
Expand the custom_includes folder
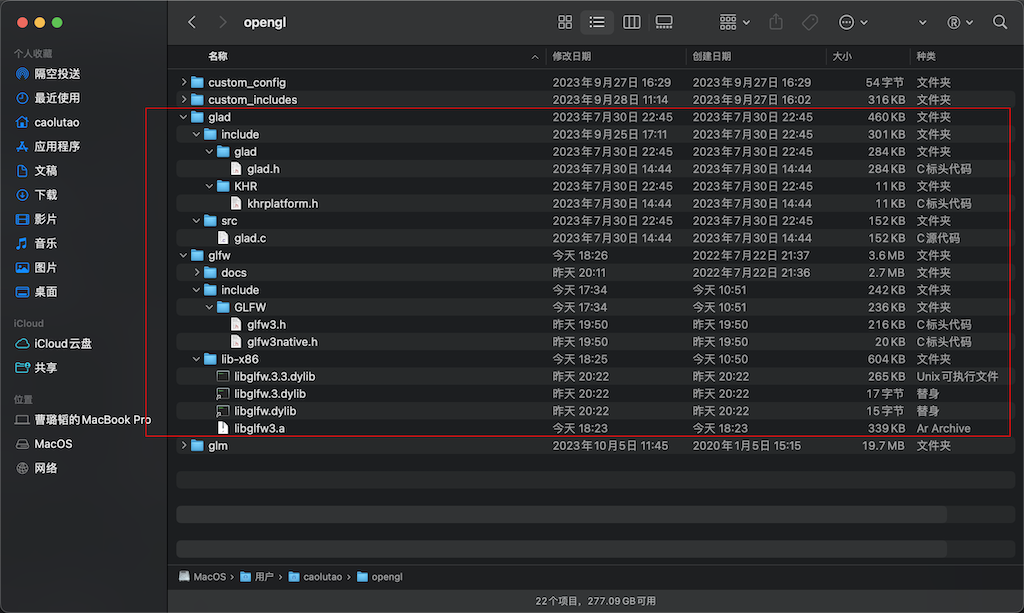point(184,99)
